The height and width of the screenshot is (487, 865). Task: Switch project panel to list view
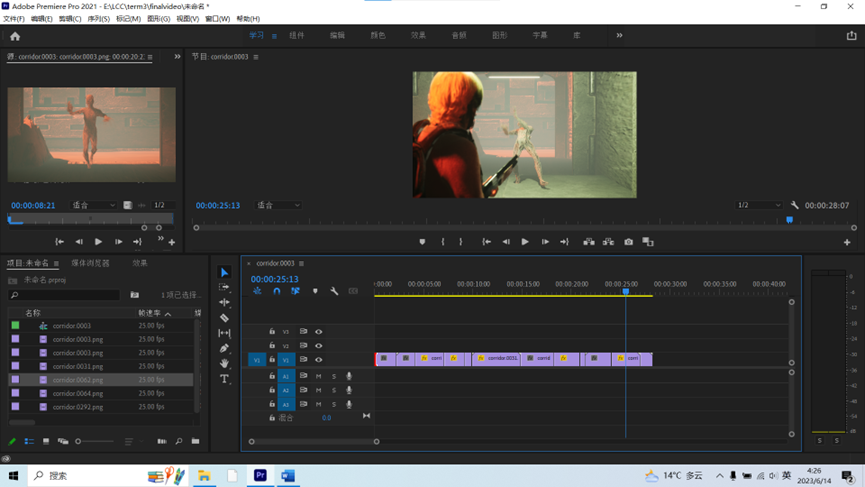29,441
